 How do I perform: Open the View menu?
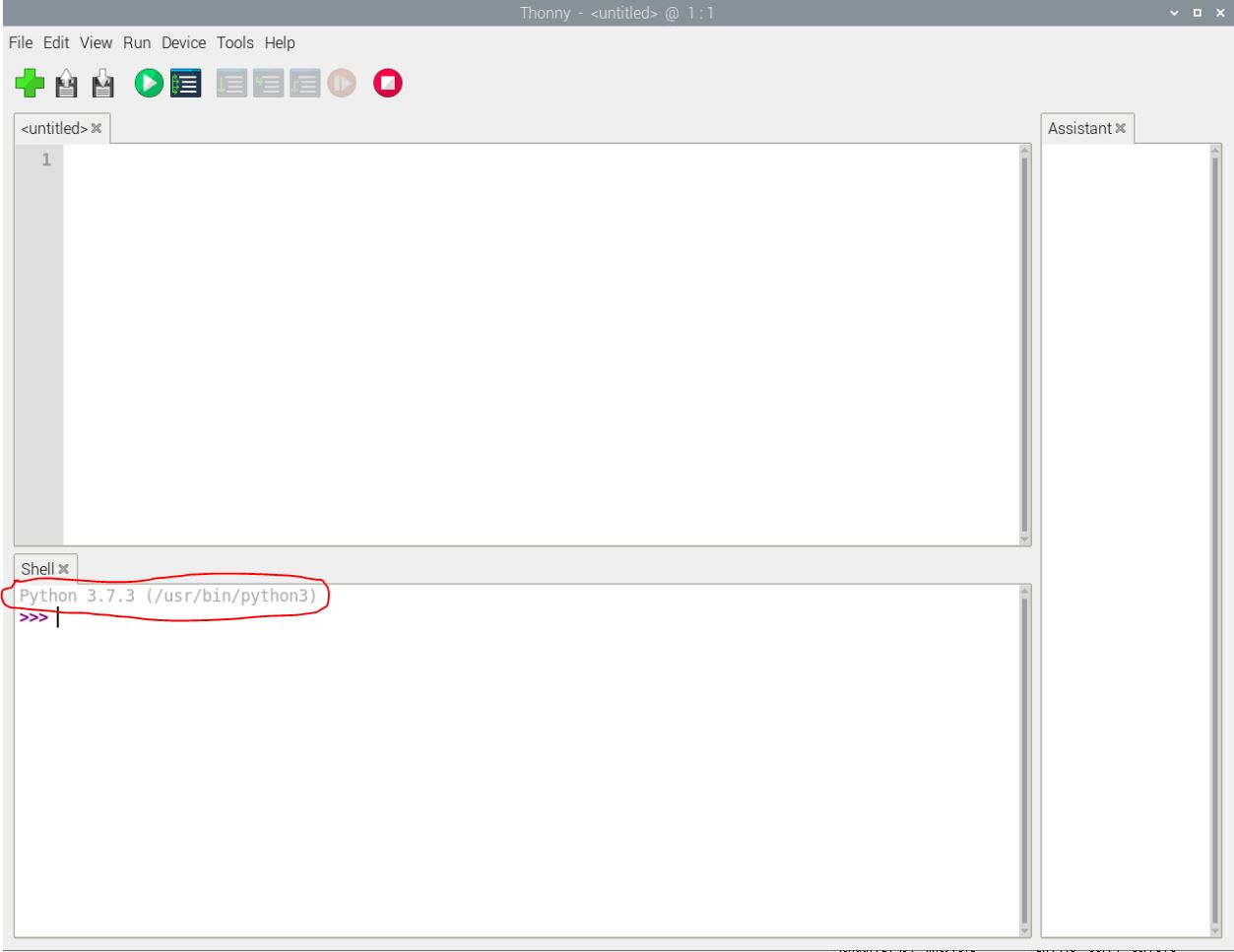pyautogui.click(x=96, y=43)
